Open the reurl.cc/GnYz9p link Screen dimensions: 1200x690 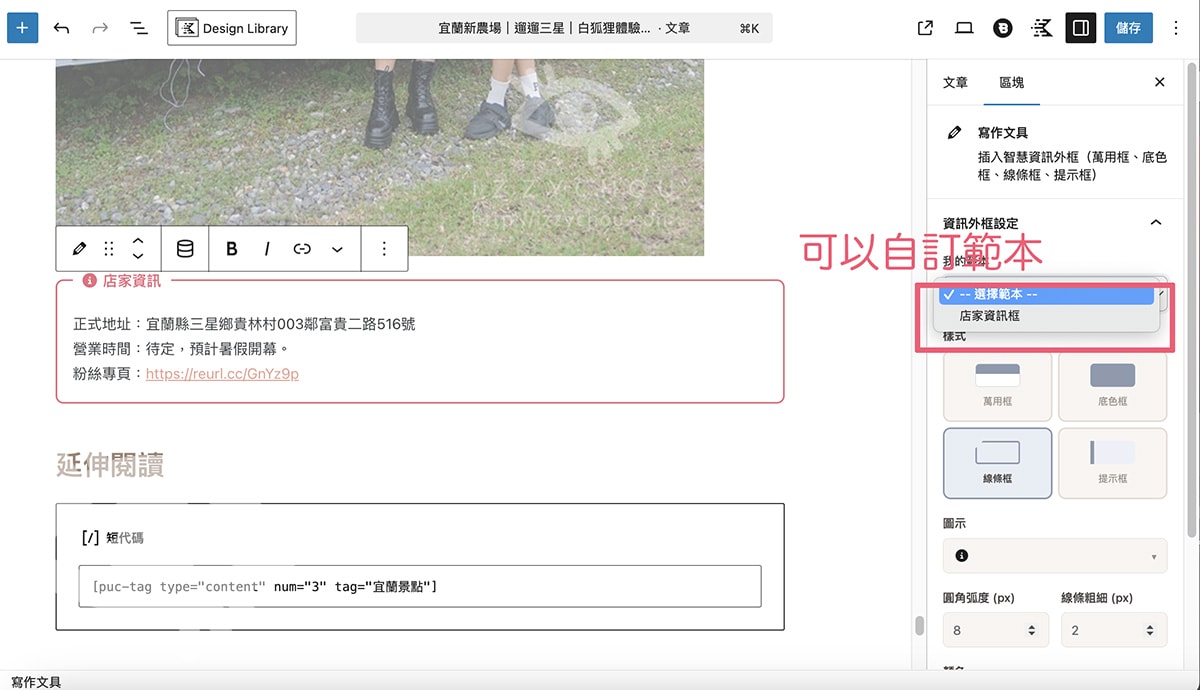click(x=222, y=374)
